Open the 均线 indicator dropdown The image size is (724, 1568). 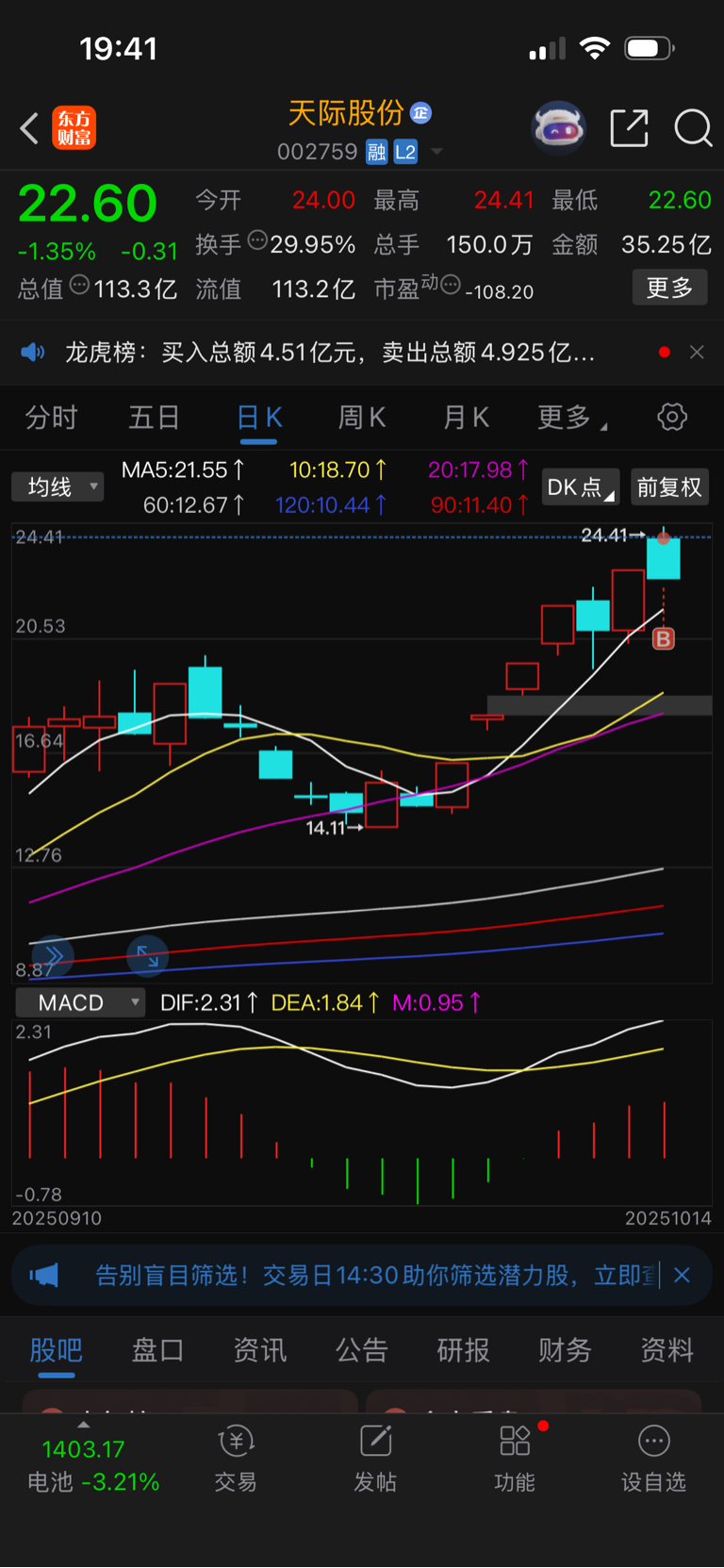[58, 487]
